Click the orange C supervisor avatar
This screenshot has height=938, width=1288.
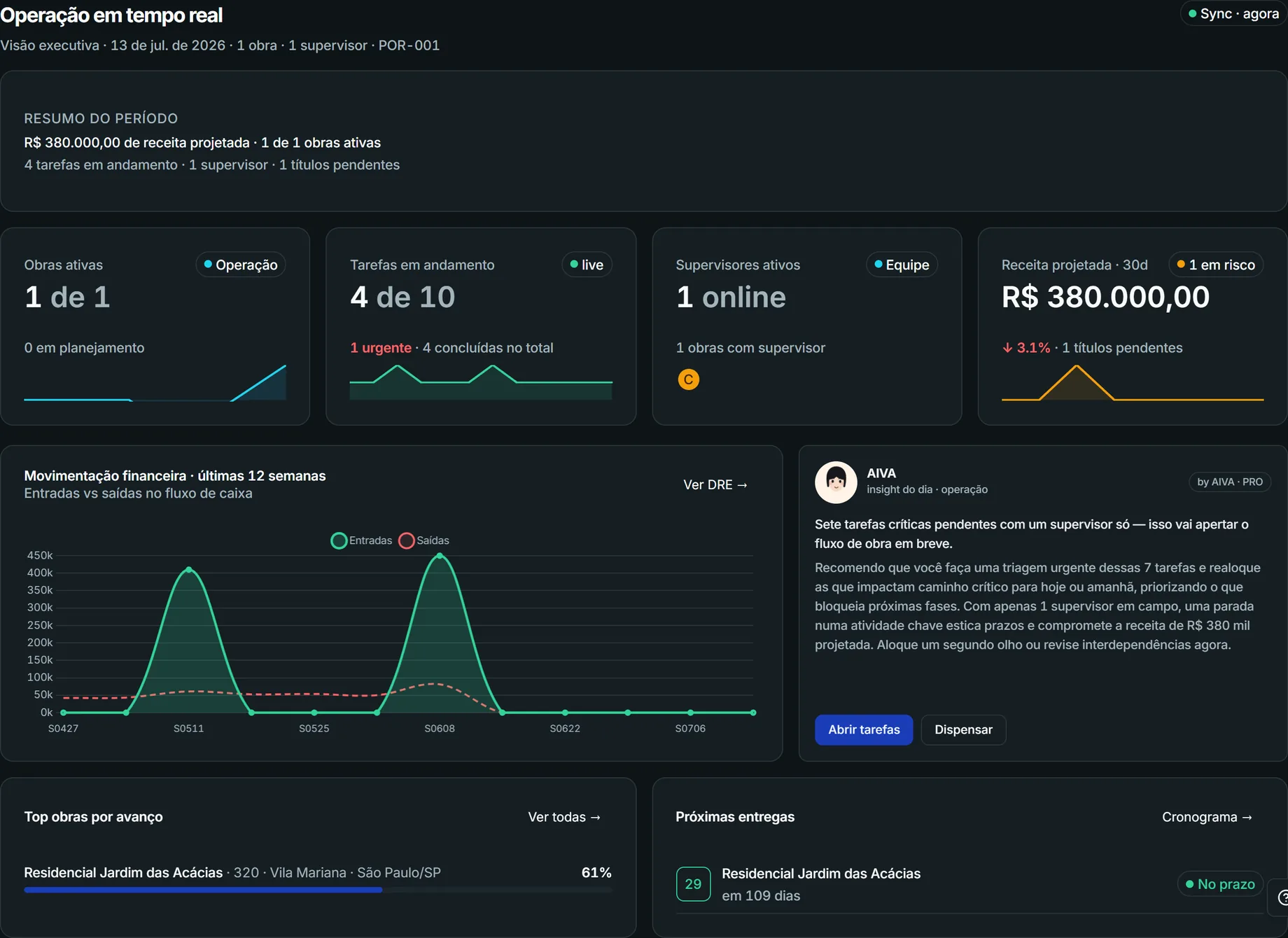coord(689,379)
